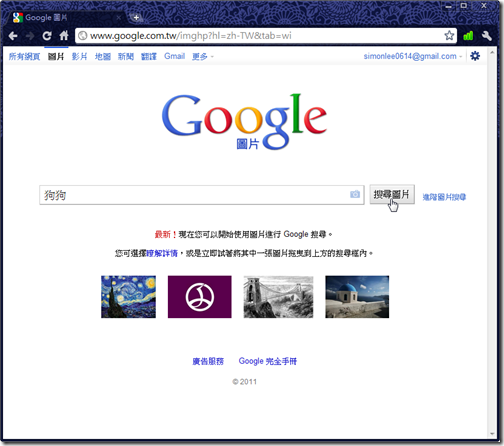Bookmark page with the star icon

(x=449, y=35)
